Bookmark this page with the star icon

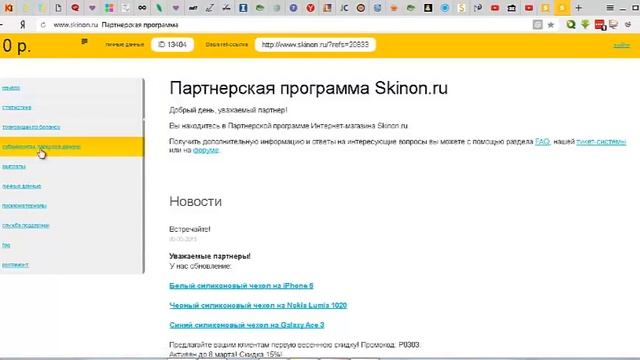[x=551, y=25]
